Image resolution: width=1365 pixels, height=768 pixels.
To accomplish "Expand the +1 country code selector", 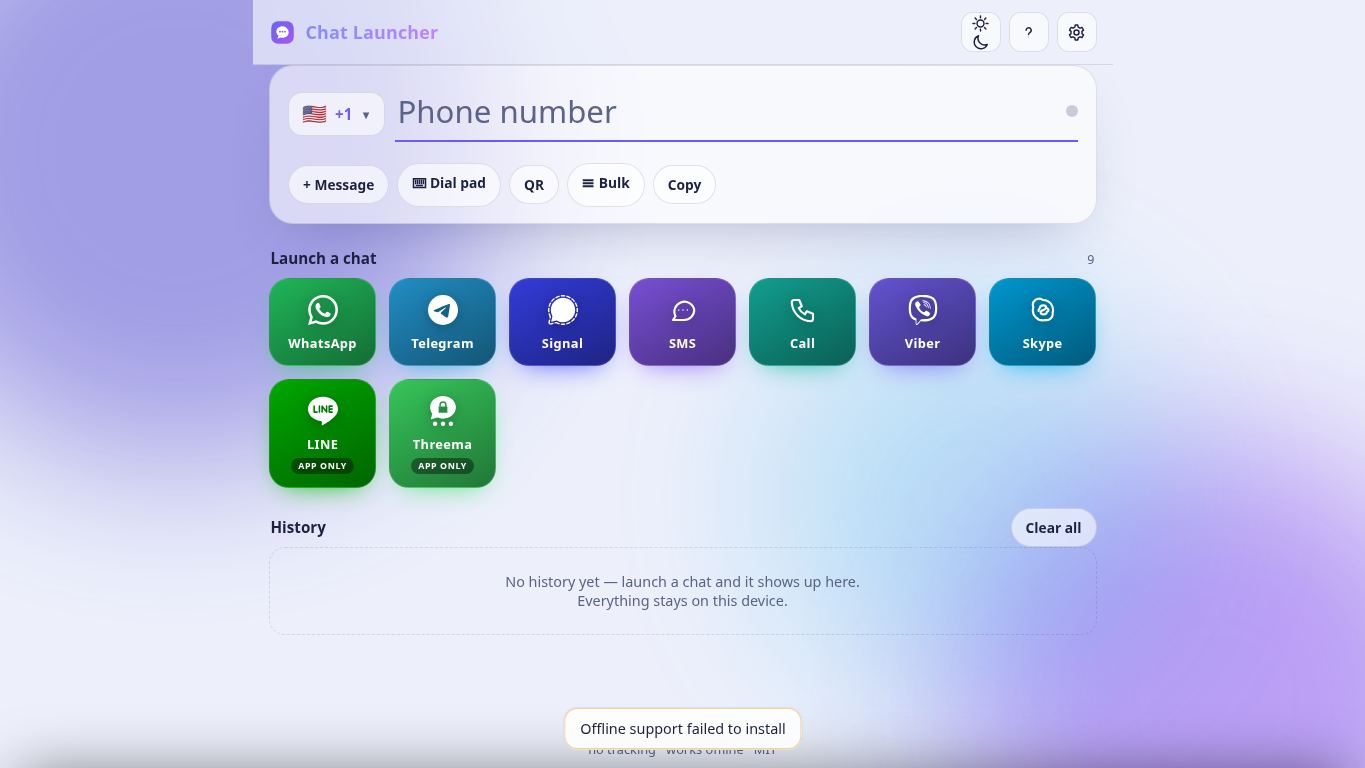I will [336, 114].
